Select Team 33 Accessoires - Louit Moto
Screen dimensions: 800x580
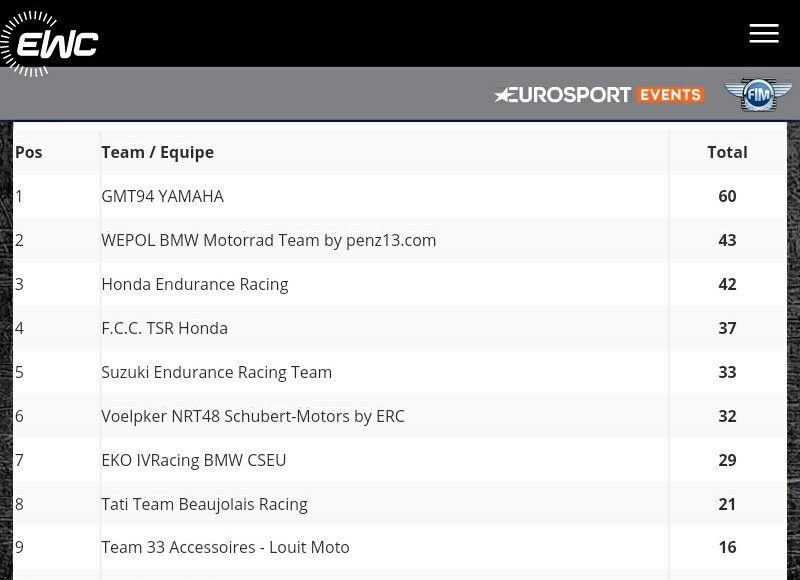point(225,548)
